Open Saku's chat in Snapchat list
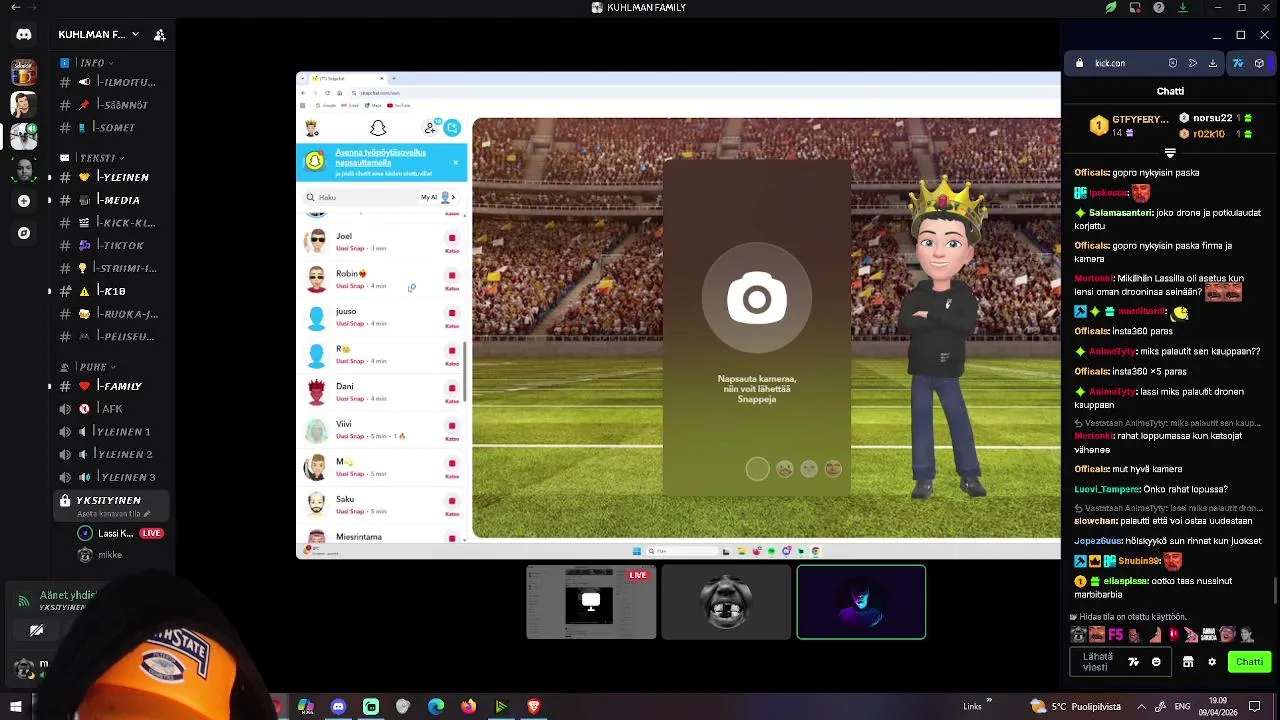The image size is (1280, 720). (x=381, y=505)
